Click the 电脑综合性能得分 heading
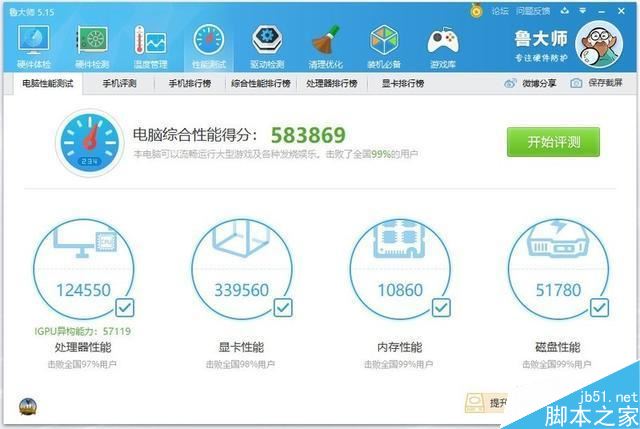 196,135
